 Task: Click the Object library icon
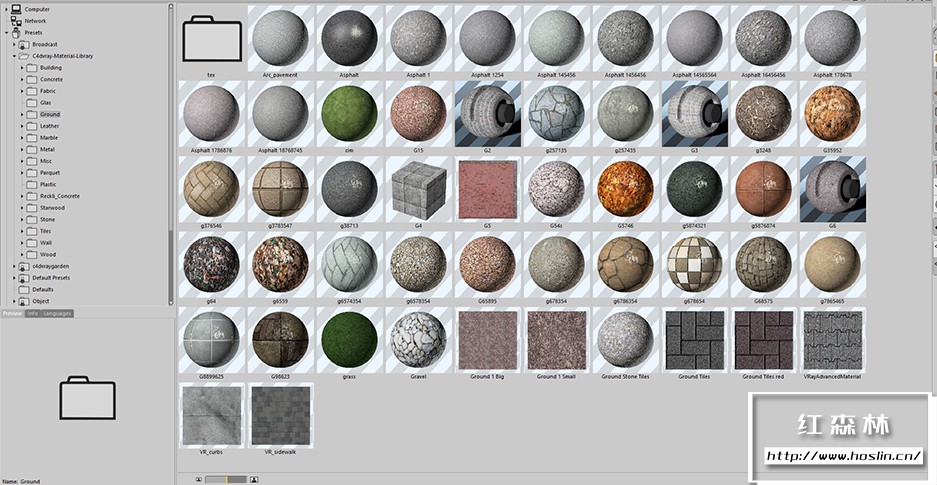(24, 301)
